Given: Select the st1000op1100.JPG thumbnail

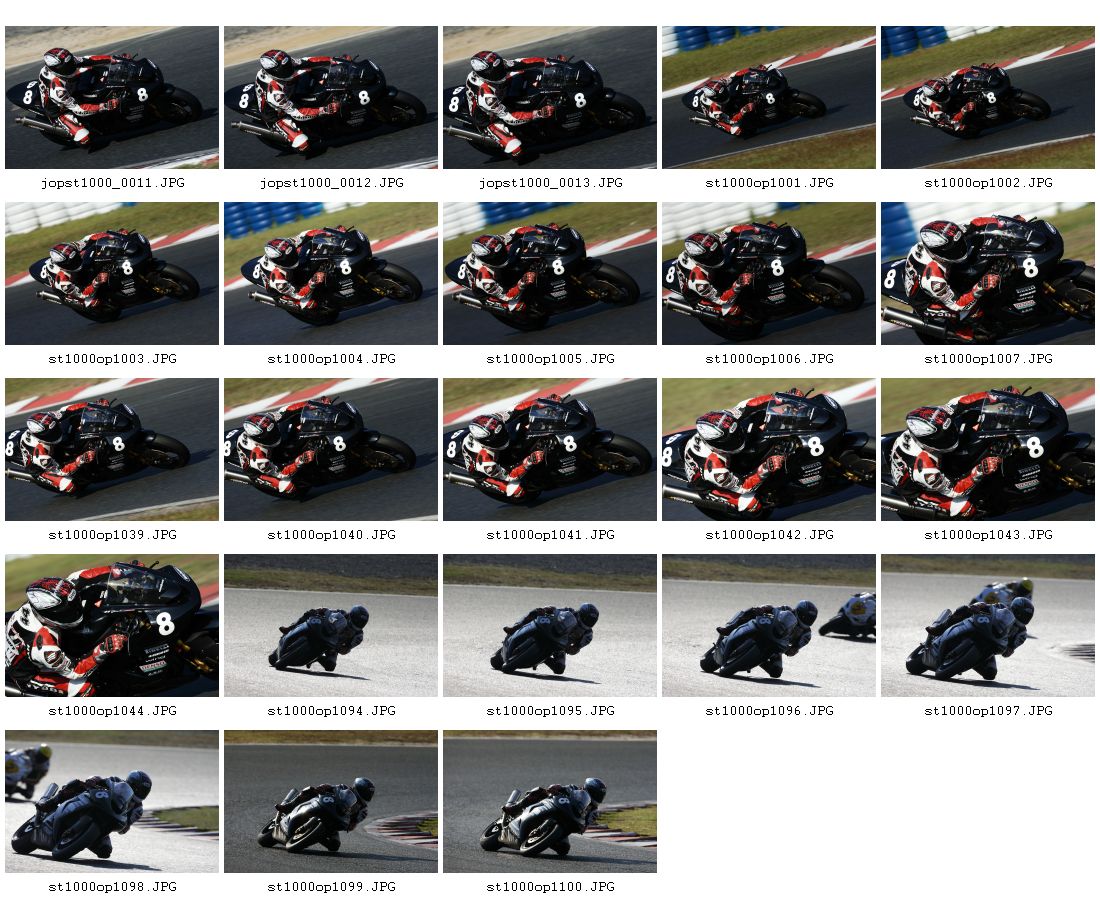Looking at the screenshot, I should [549, 802].
